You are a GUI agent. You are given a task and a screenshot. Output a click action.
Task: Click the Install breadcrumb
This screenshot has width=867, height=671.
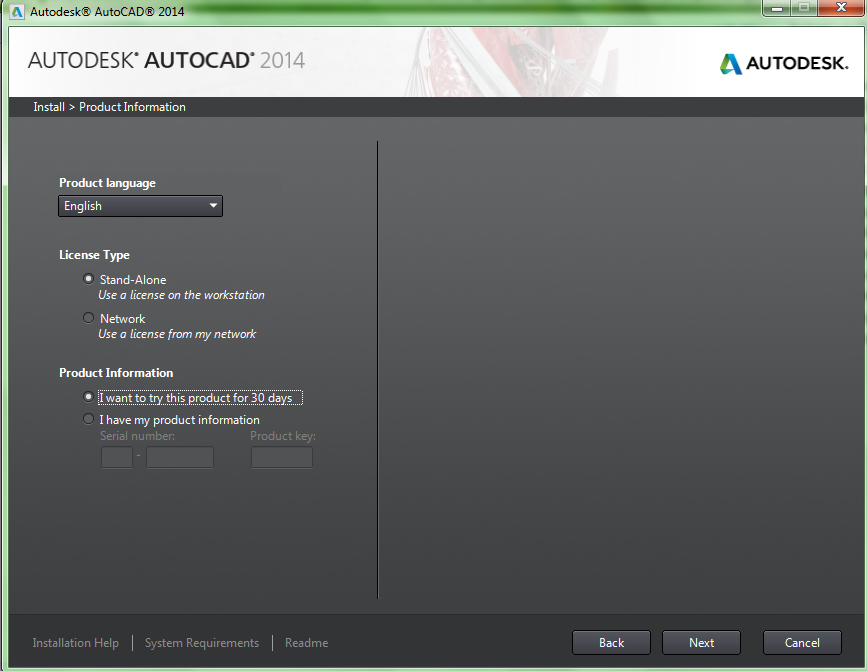tap(49, 107)
